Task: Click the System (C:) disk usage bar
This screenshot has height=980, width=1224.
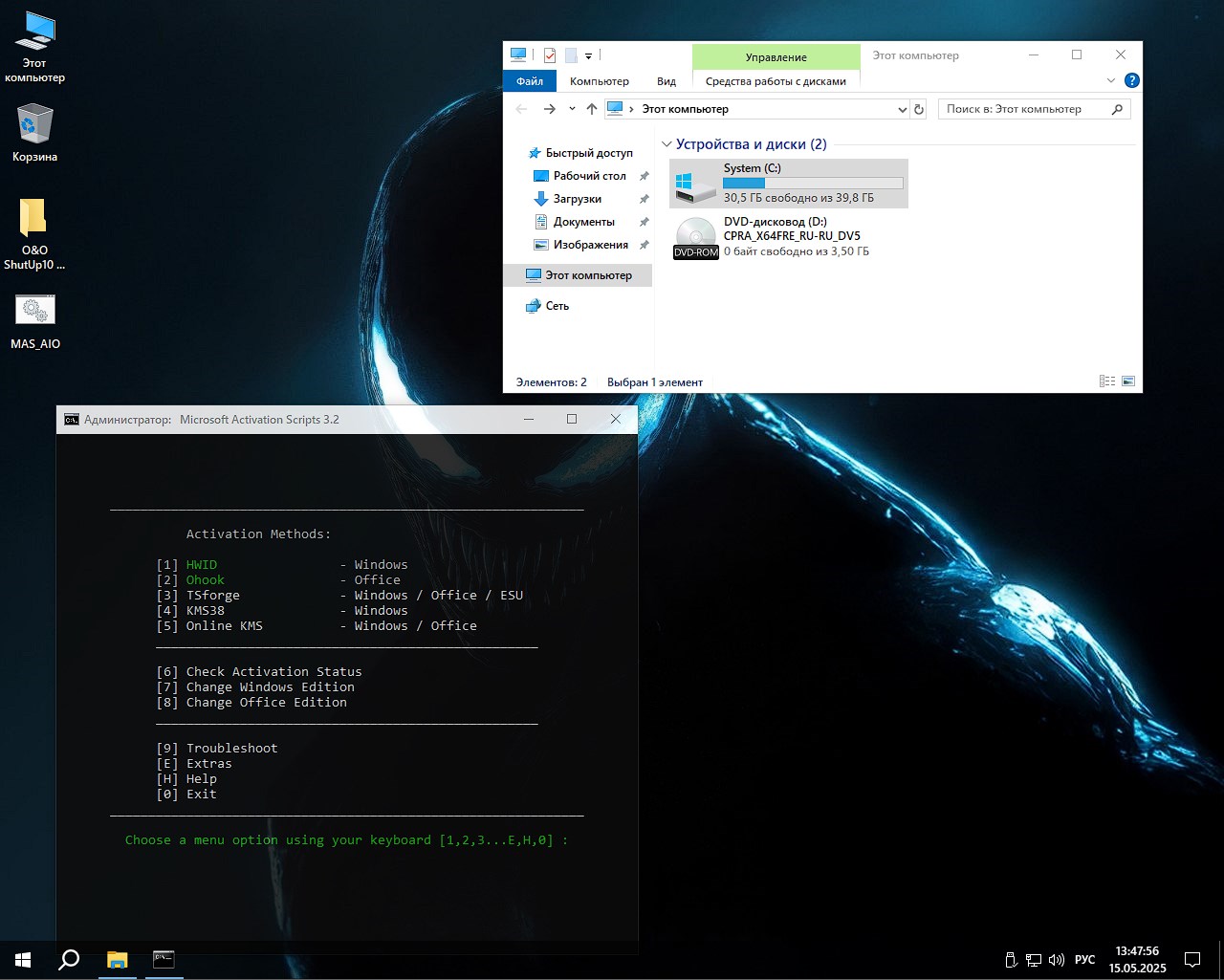Action: click(813, 183)
